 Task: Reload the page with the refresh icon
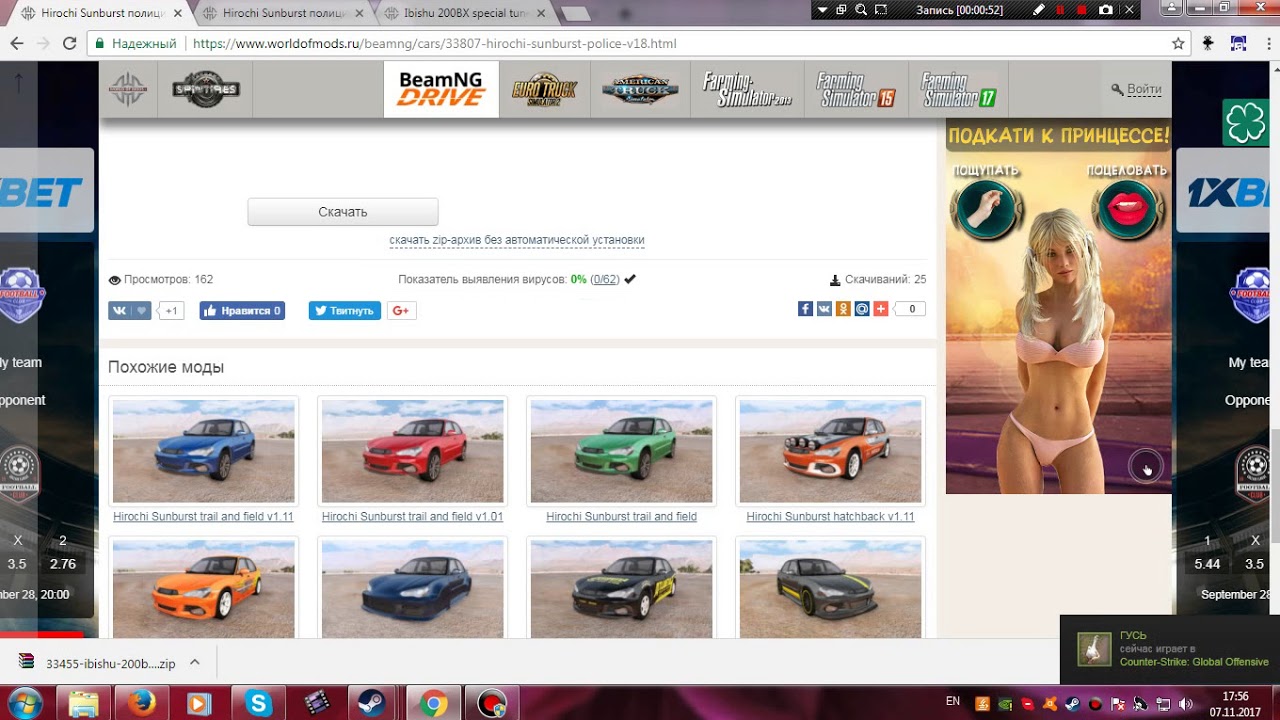69,44
